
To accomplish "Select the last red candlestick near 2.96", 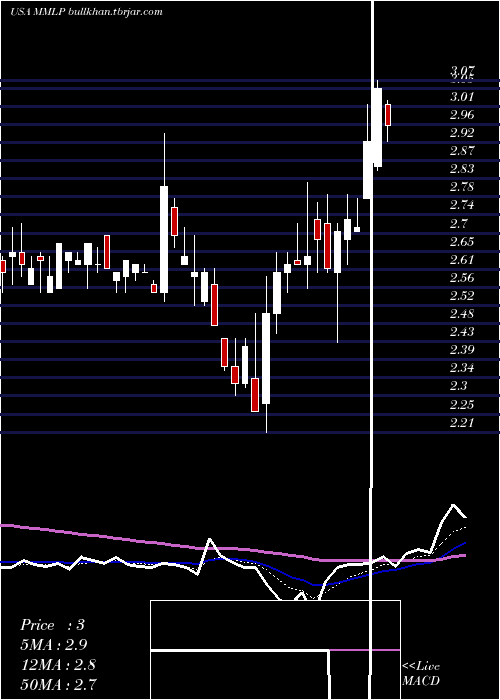I will click(388, 115).
